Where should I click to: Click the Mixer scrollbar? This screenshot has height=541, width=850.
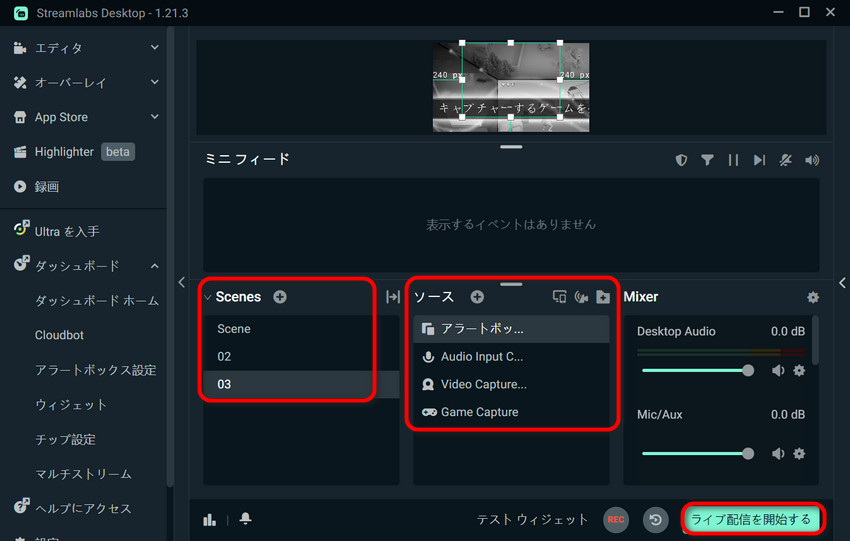tap(815, 340)
